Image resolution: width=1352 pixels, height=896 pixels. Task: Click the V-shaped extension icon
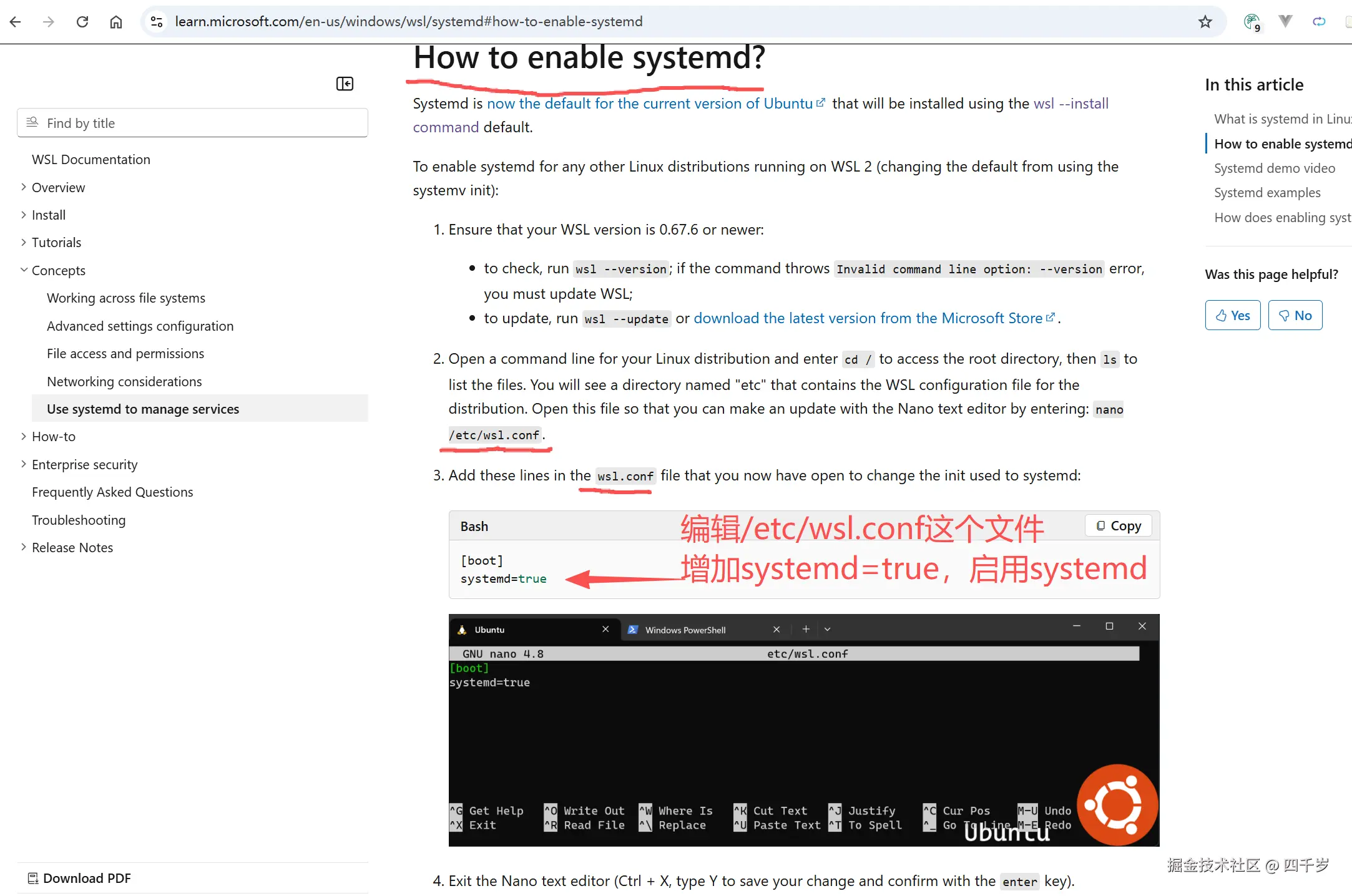1285,21
